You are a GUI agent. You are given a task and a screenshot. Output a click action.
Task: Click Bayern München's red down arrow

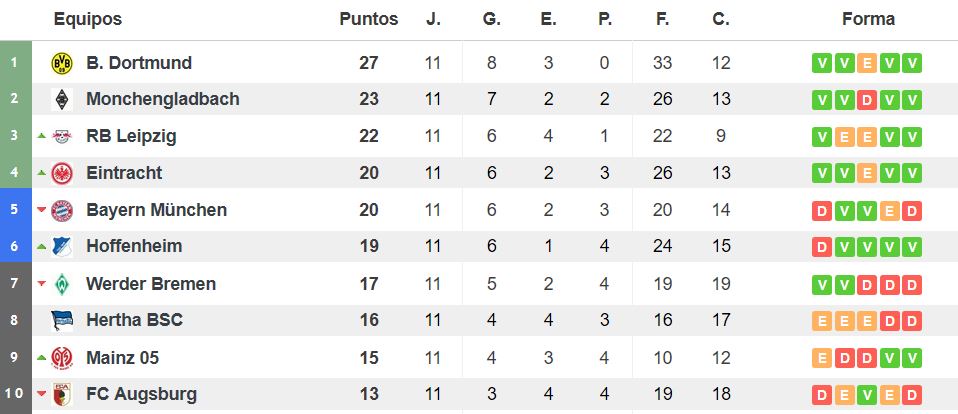(42, 209)
